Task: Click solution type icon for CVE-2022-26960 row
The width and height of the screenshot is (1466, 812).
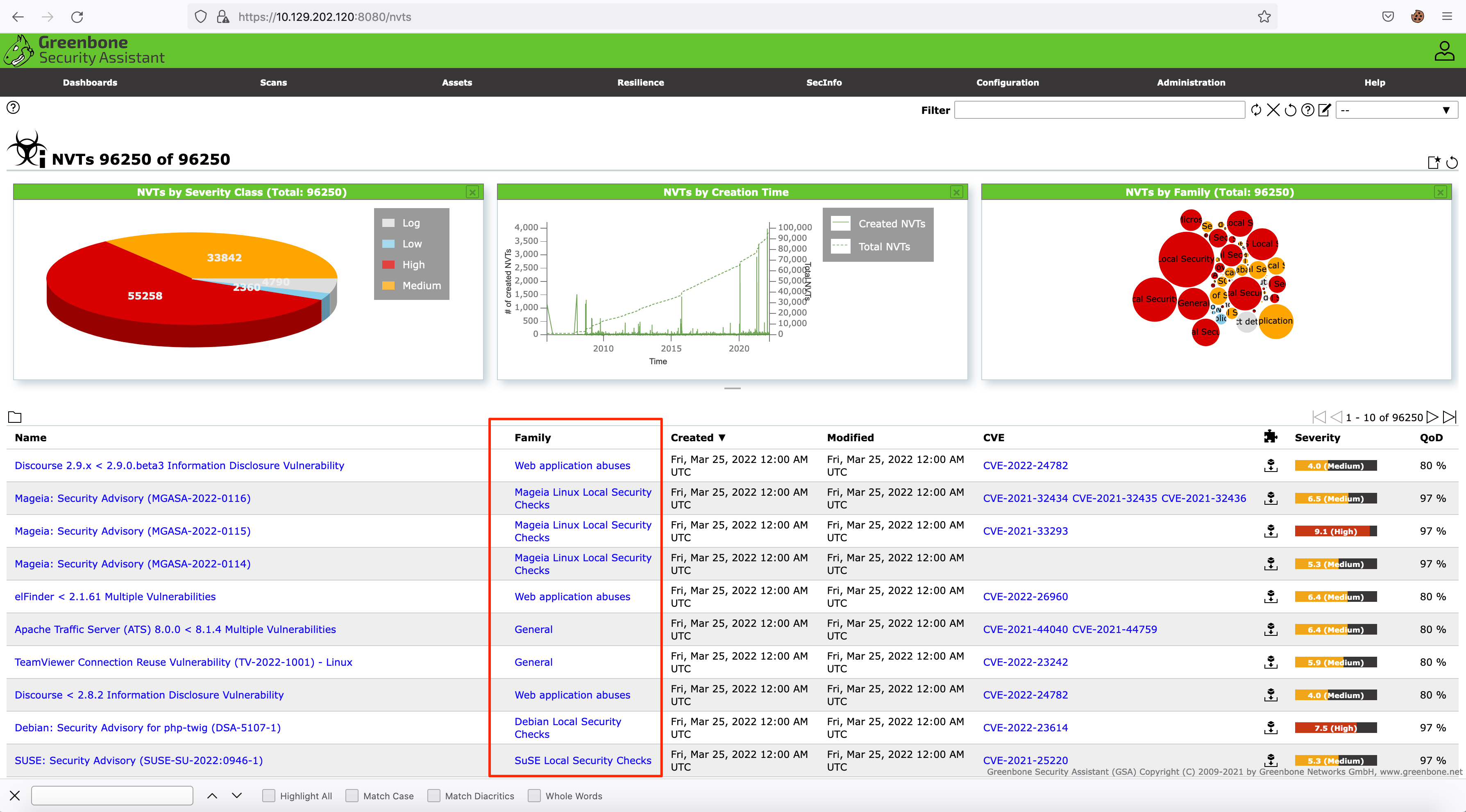Action: tap(1270, 597)
